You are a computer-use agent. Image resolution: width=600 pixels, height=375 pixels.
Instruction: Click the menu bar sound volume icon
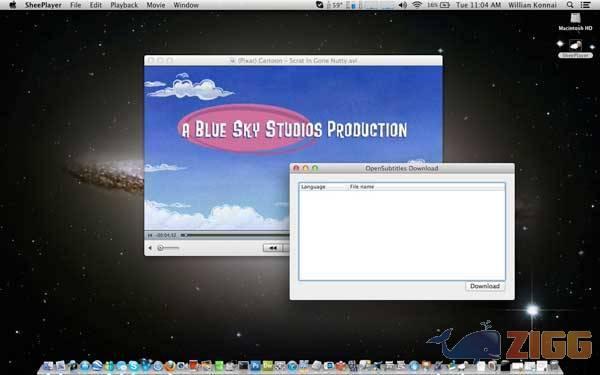point(403,5)
